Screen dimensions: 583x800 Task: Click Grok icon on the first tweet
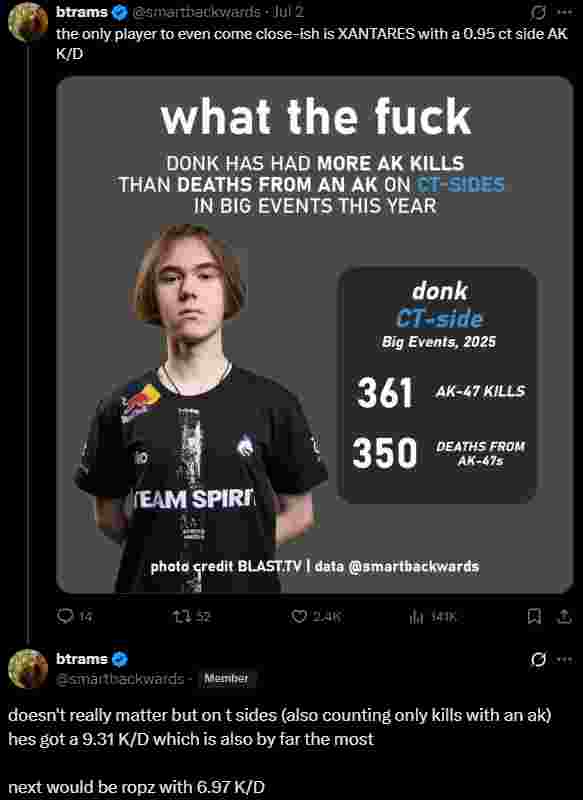(x=538, y=12)
